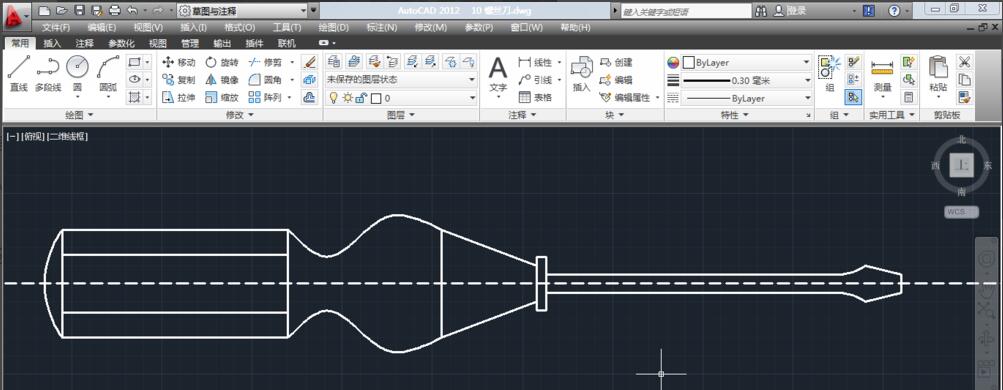Toggle the layer freeze sun icon

point(347,98)
